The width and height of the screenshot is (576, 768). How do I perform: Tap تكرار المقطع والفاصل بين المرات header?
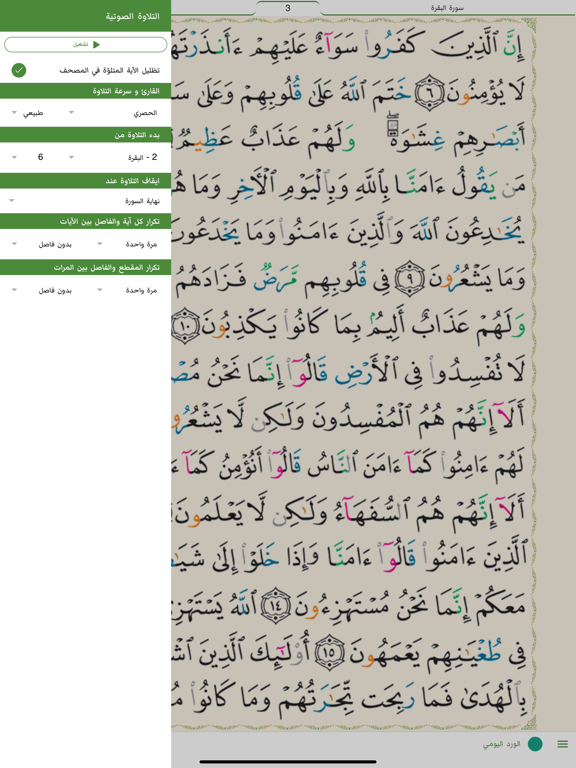pos(86,267)
